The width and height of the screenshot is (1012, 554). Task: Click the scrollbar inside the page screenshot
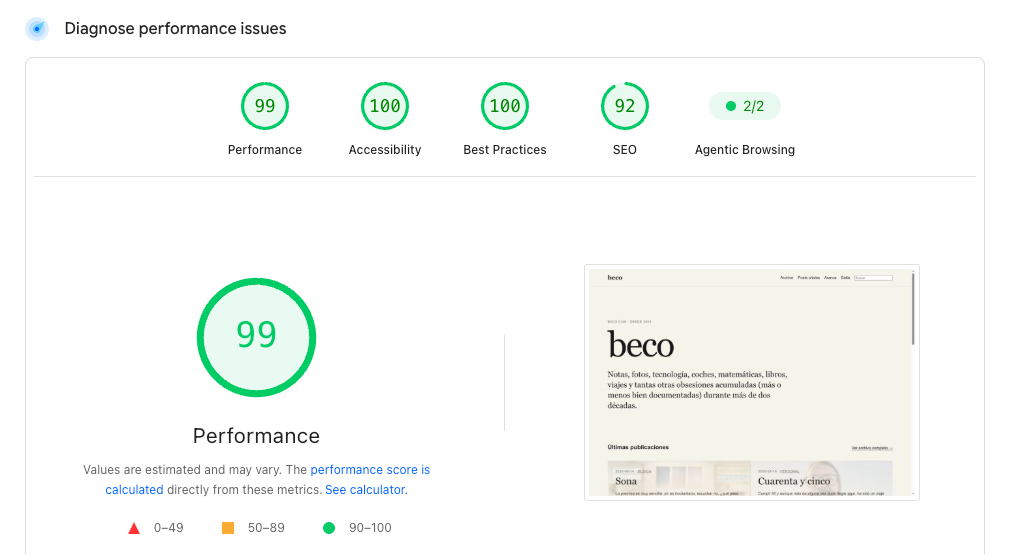(x=913, y=309)
